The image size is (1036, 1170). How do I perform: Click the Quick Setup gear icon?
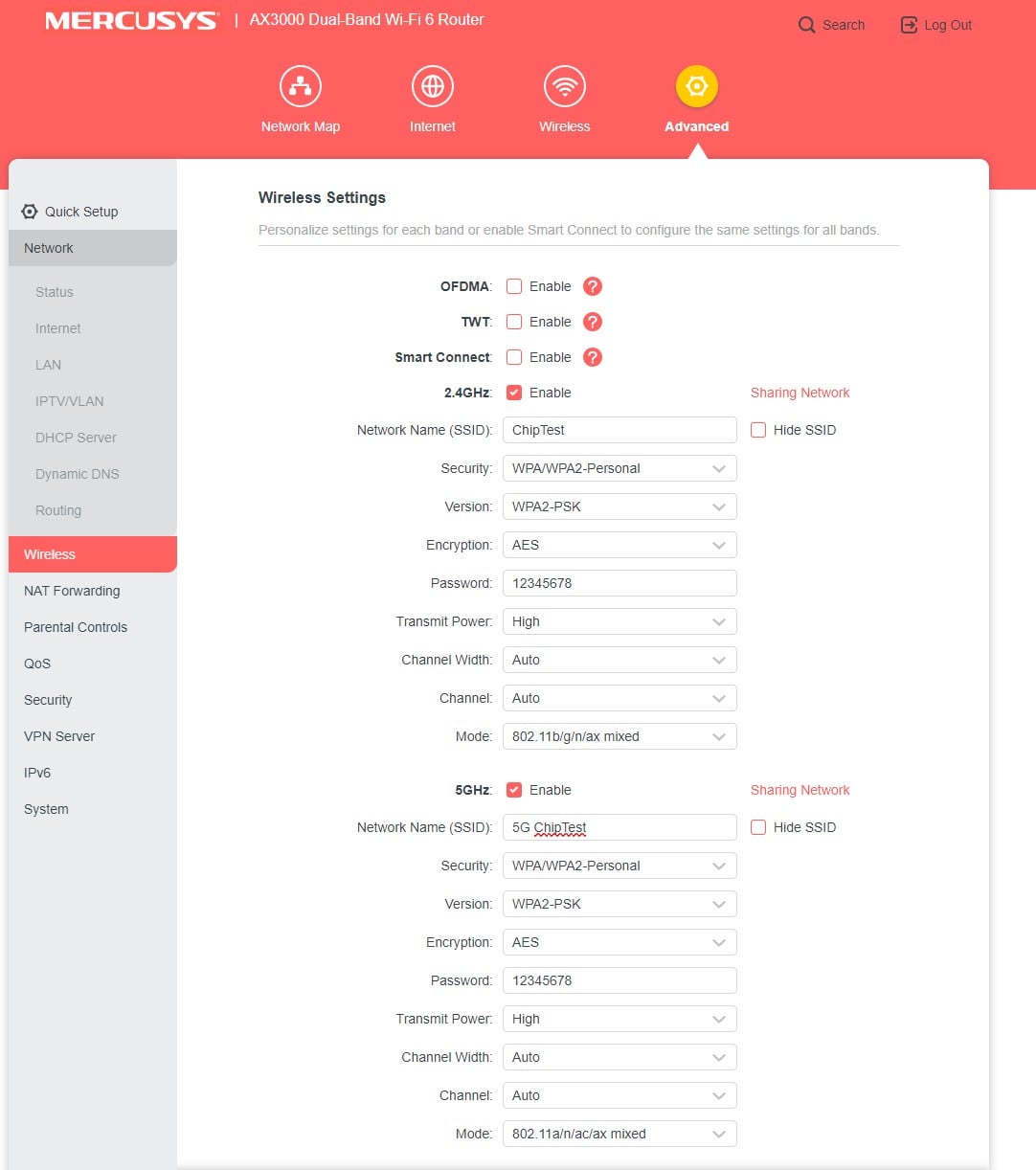30,212
